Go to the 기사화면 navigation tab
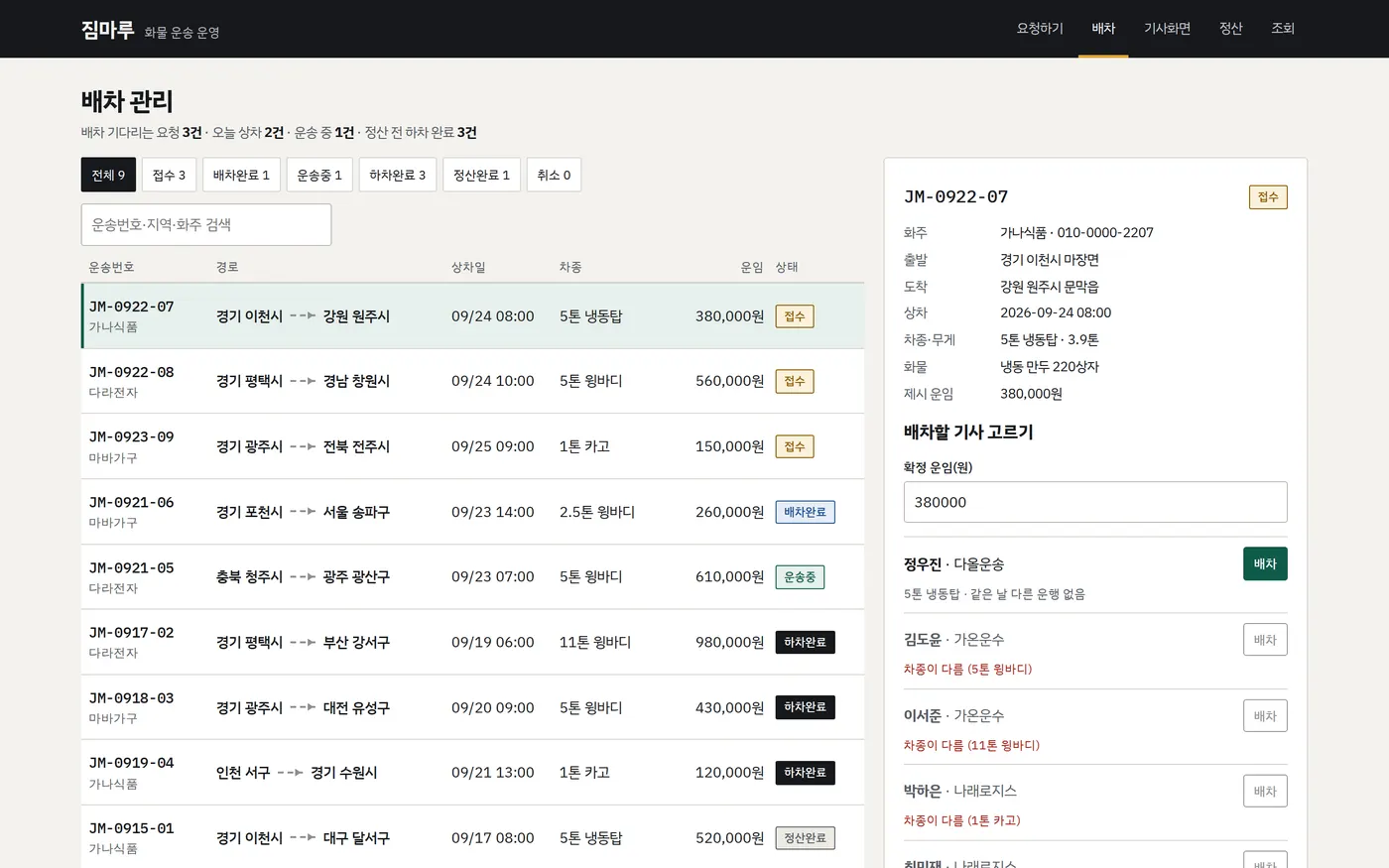 click(x=1167, y=28)
